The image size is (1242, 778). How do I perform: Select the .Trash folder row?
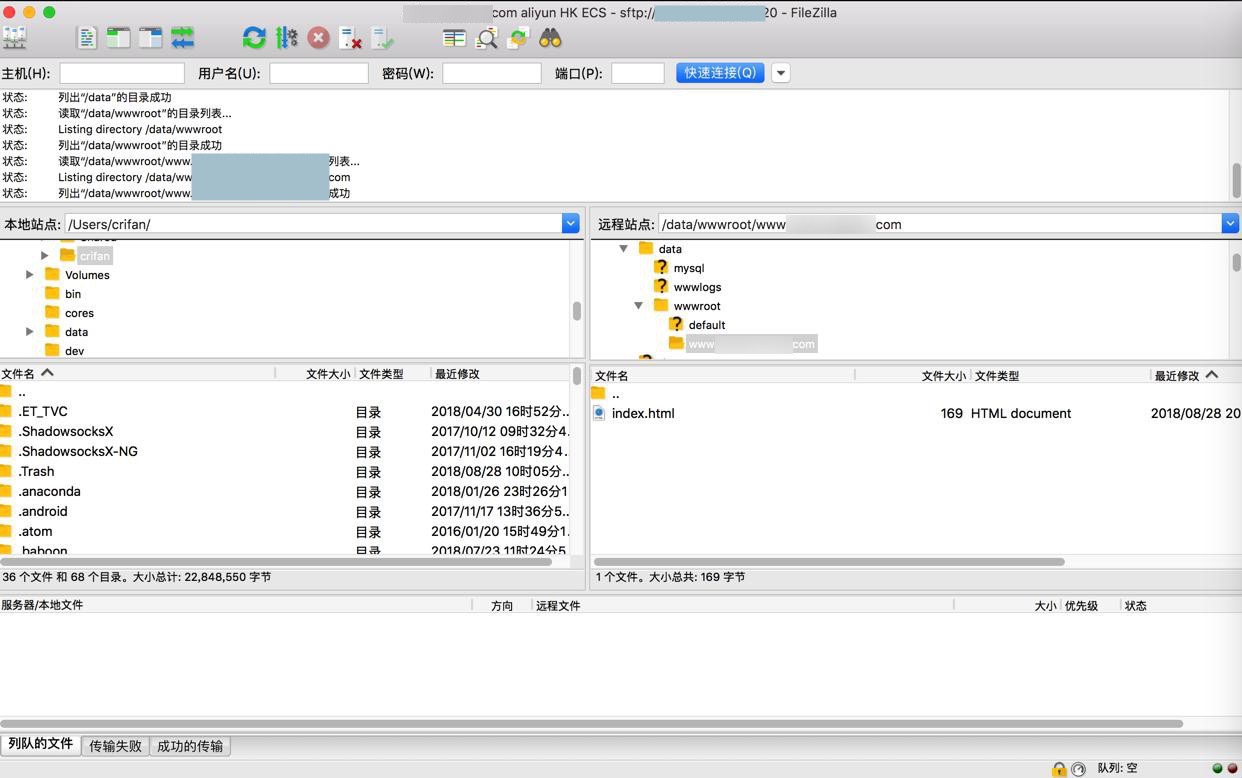pyautogui.click(x=285, y=471)
